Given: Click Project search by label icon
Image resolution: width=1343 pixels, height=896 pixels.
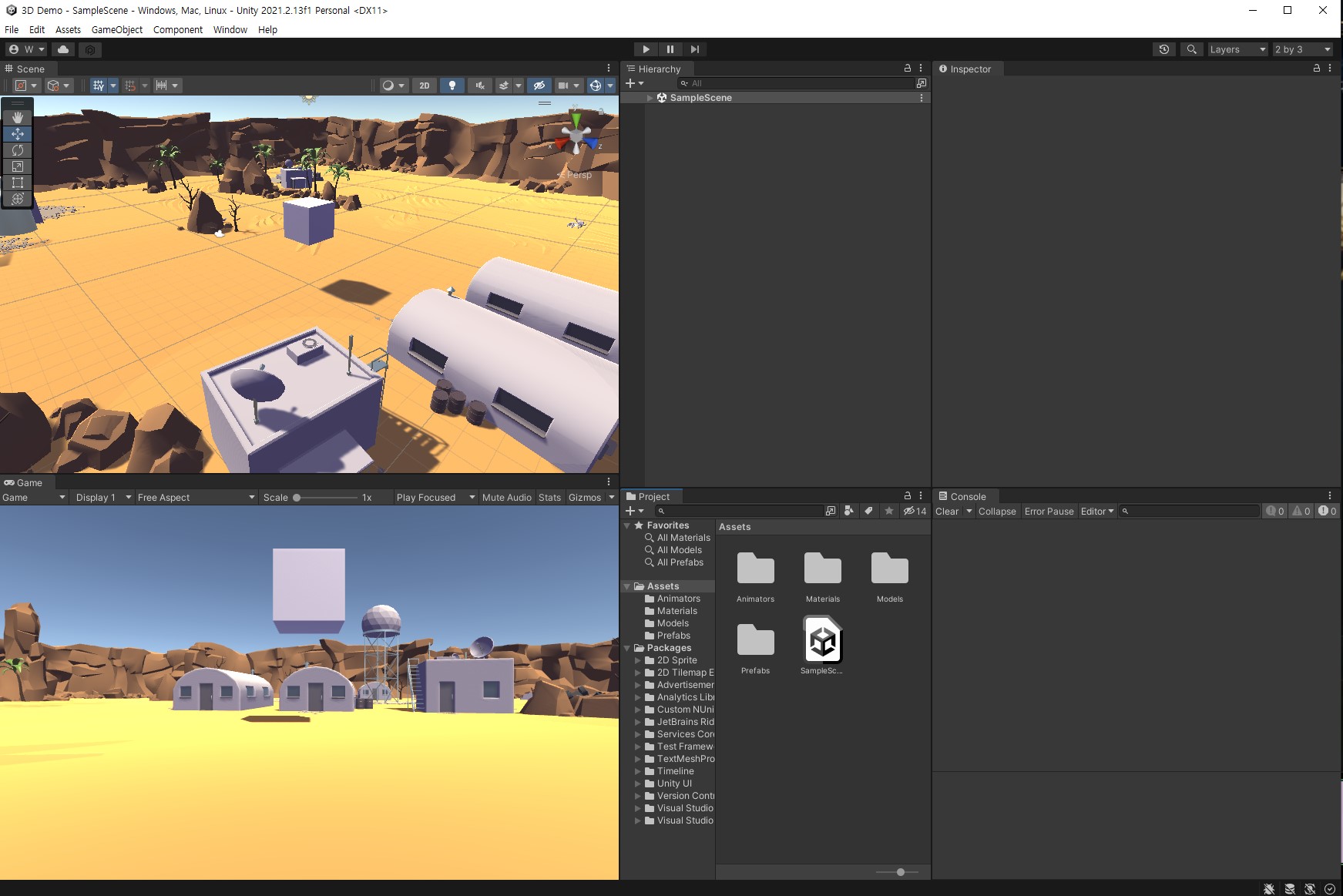Looking at the screenshot, I should [868, 511].
